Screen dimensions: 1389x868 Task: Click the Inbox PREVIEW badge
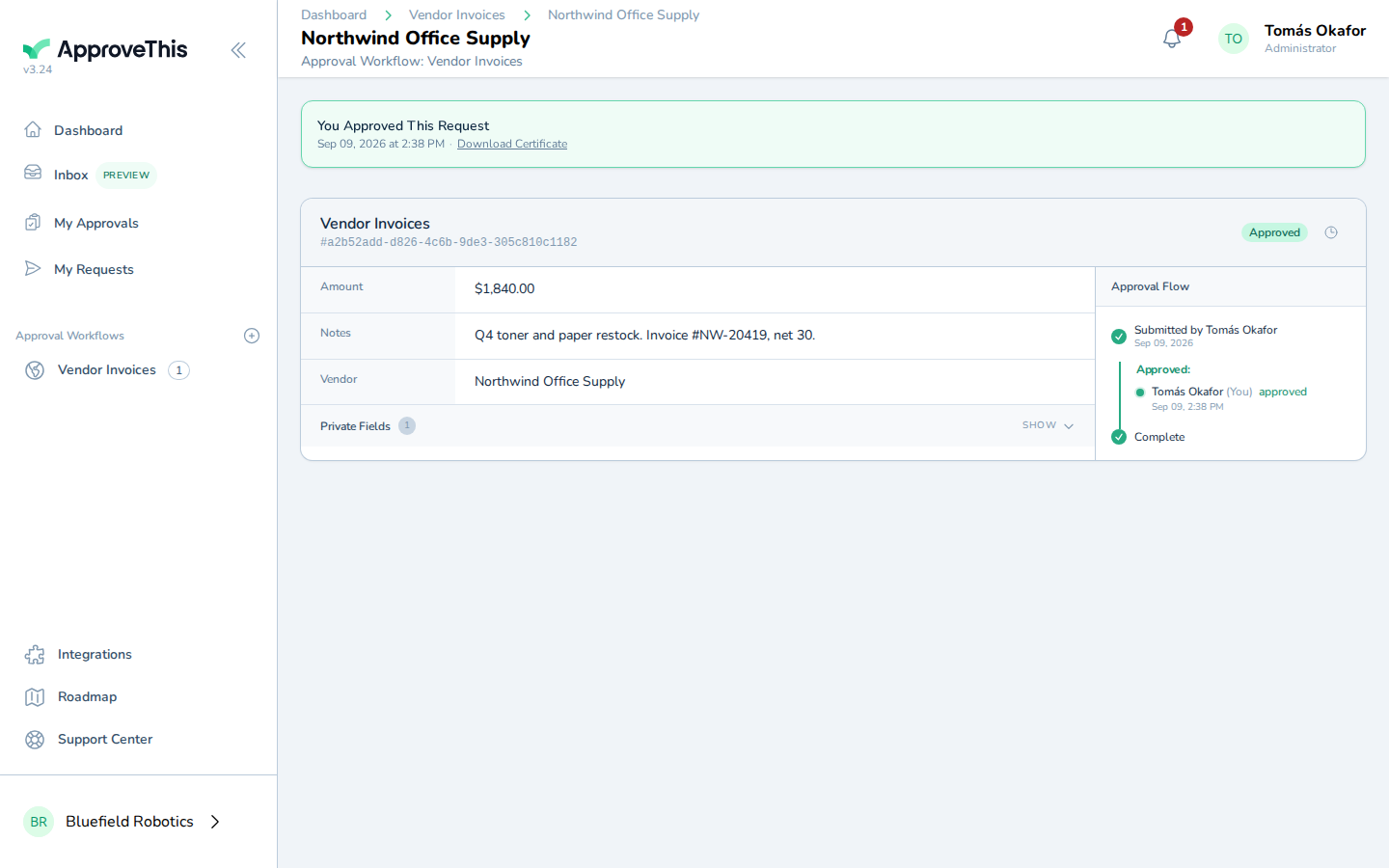click(126, 176)
